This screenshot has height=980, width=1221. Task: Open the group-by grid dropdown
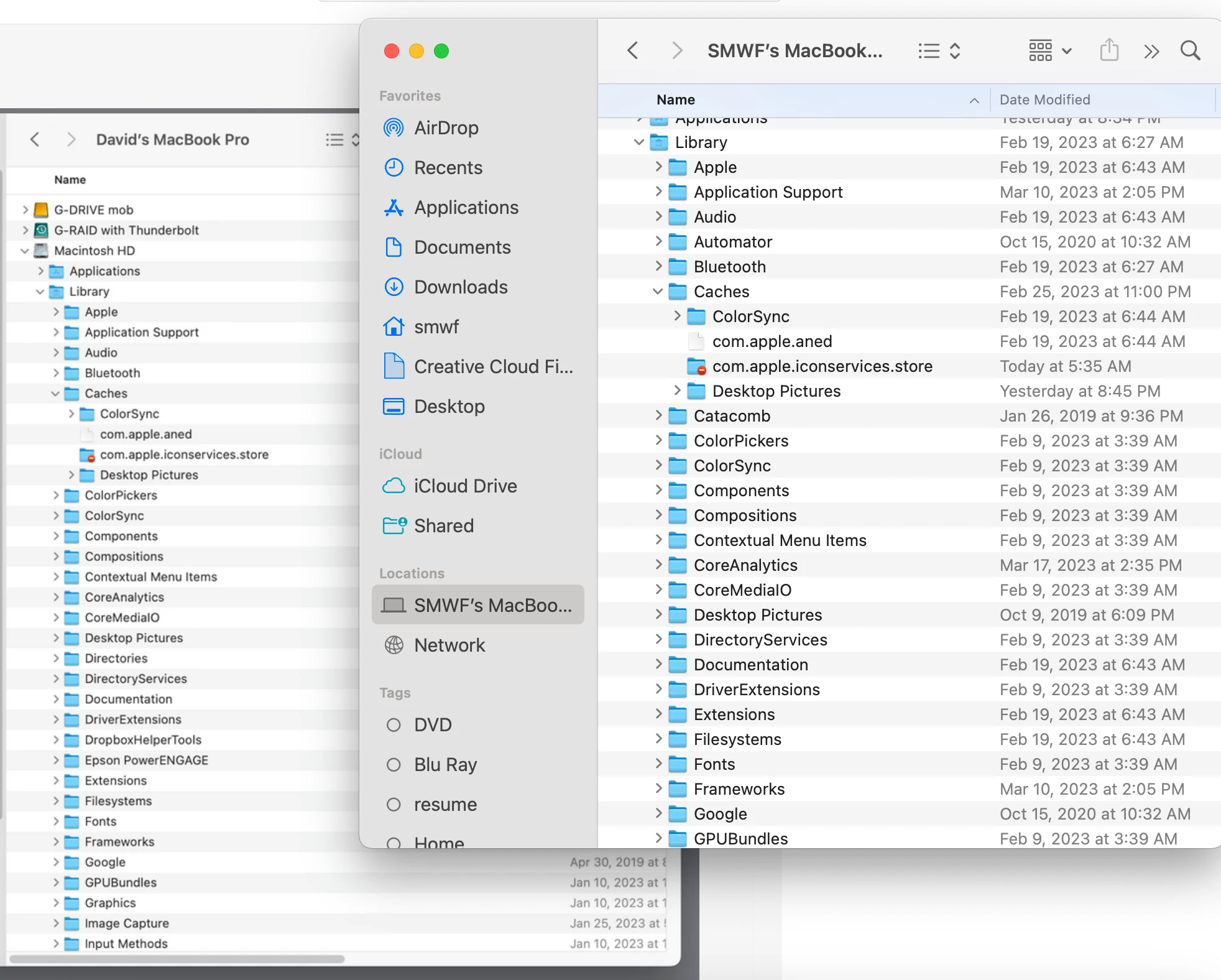click(1049, 50)
